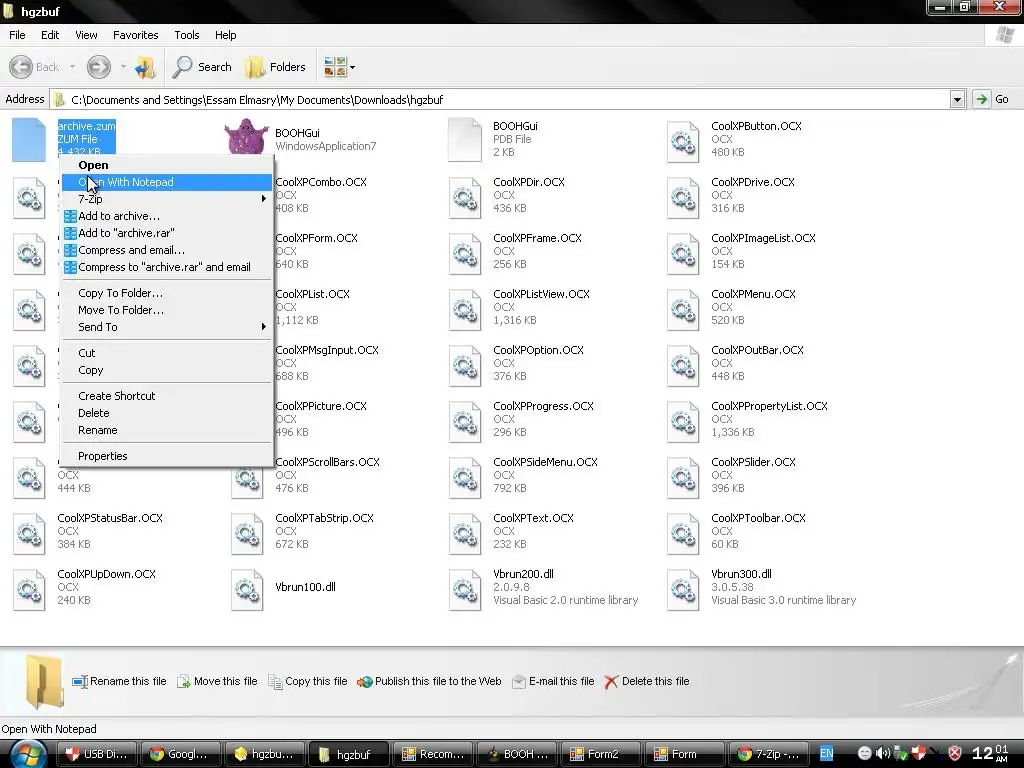The image size is (1024, 768).
Task: Select the CoolXPPropertyList.OCX file icon
Action: point(682,421)
